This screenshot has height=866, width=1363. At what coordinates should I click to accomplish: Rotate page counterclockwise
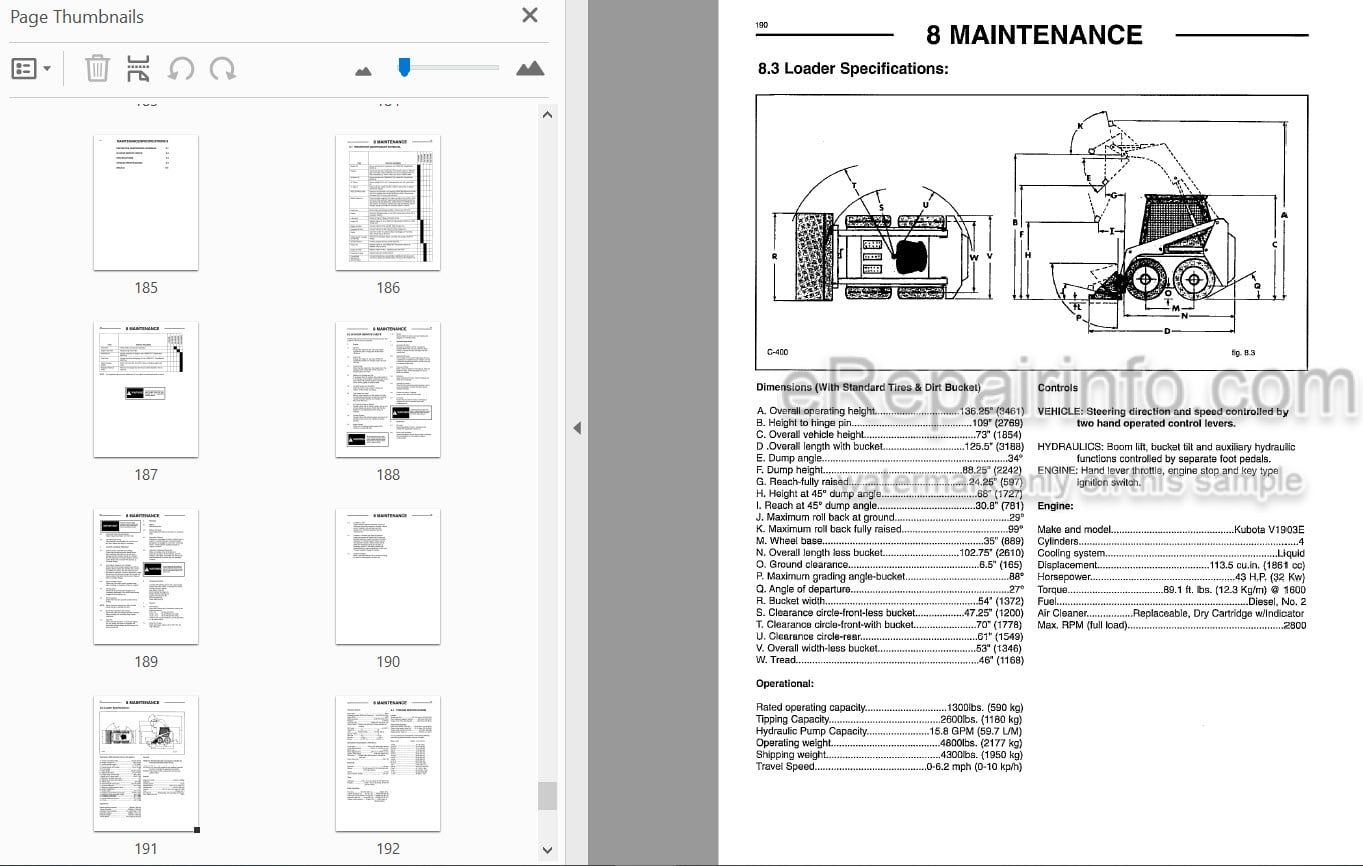[181, 69]
